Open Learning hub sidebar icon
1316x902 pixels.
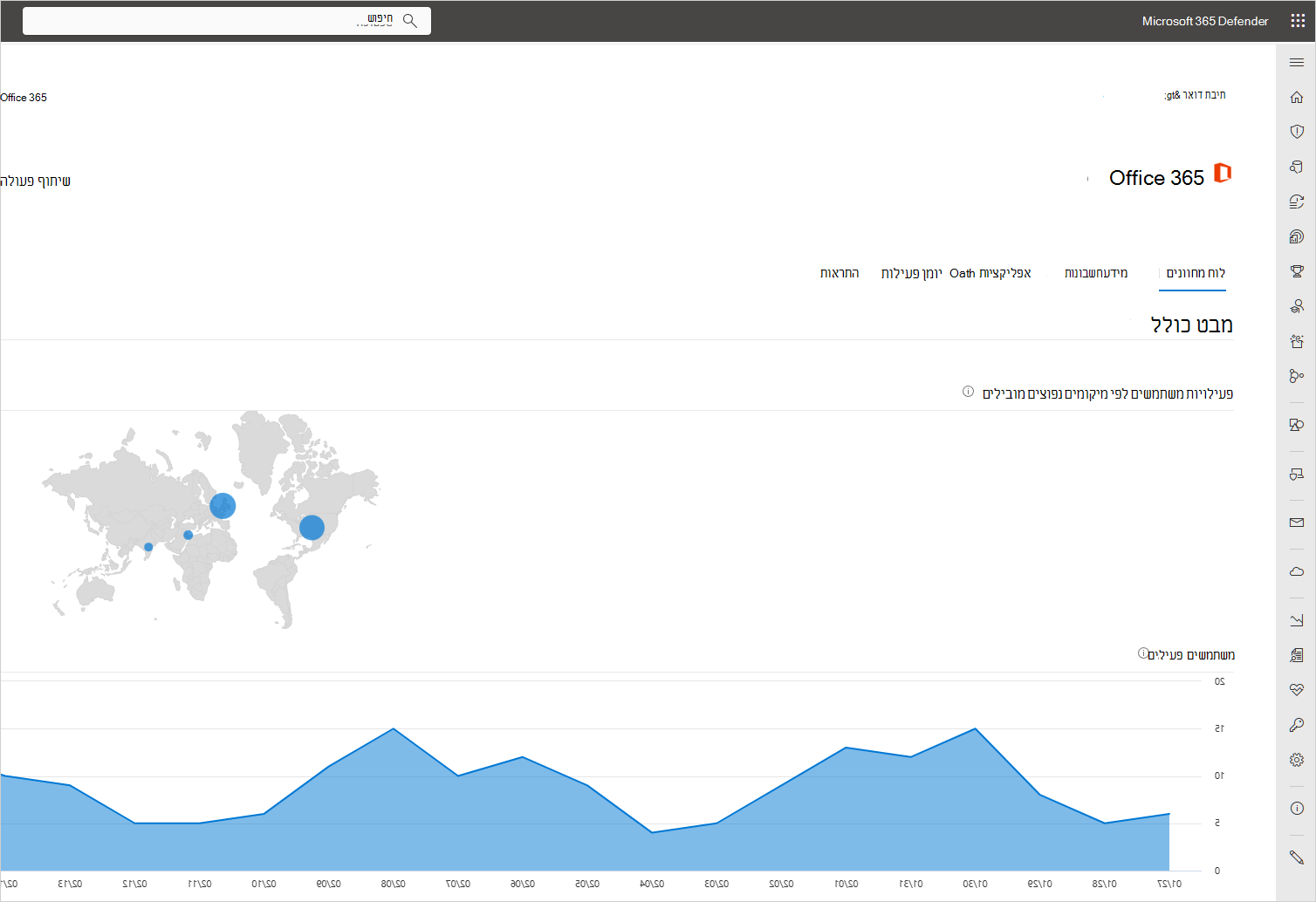point(1297,306)
